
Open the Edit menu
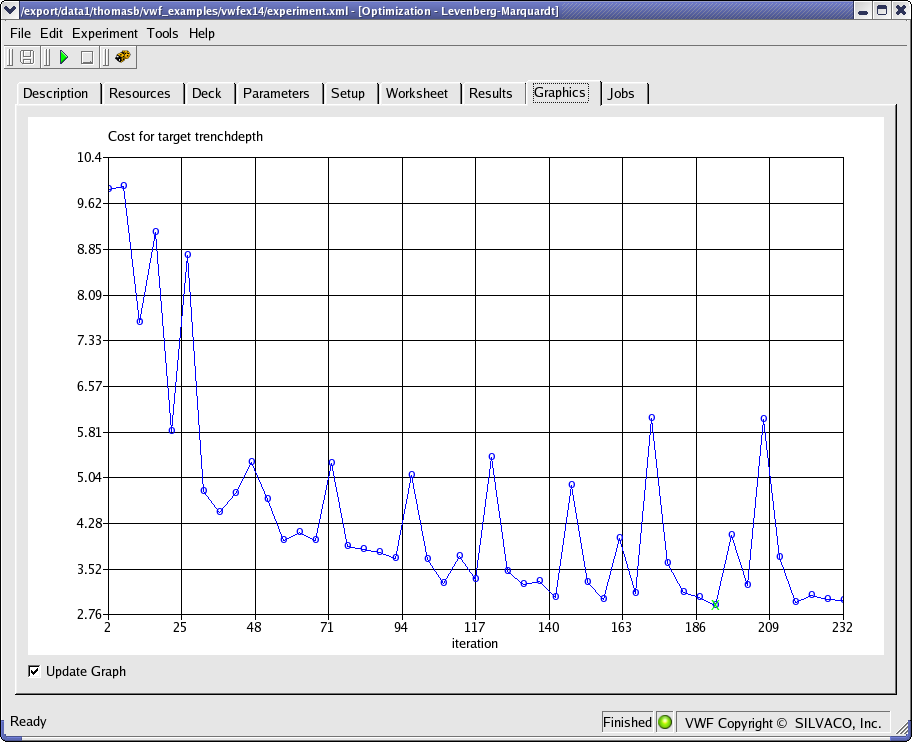51,34
